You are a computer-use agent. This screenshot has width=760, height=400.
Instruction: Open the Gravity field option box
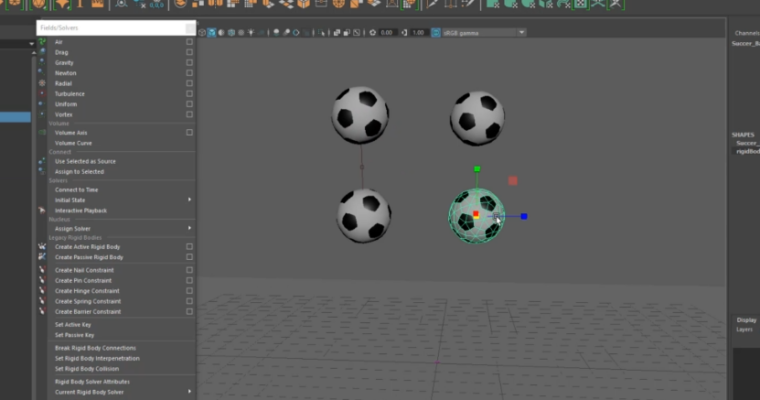tap(190, 63)
